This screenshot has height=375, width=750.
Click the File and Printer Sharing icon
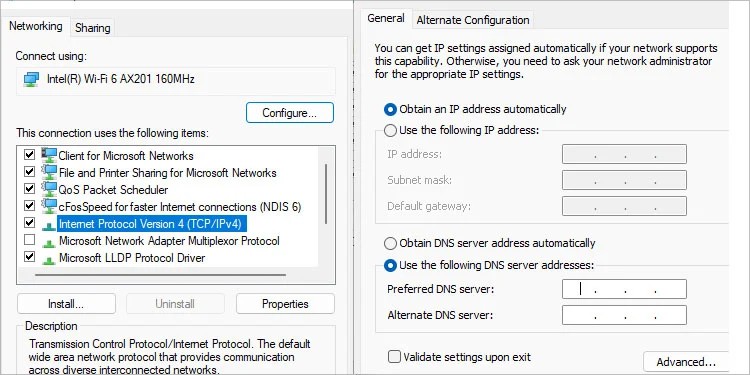49,173
